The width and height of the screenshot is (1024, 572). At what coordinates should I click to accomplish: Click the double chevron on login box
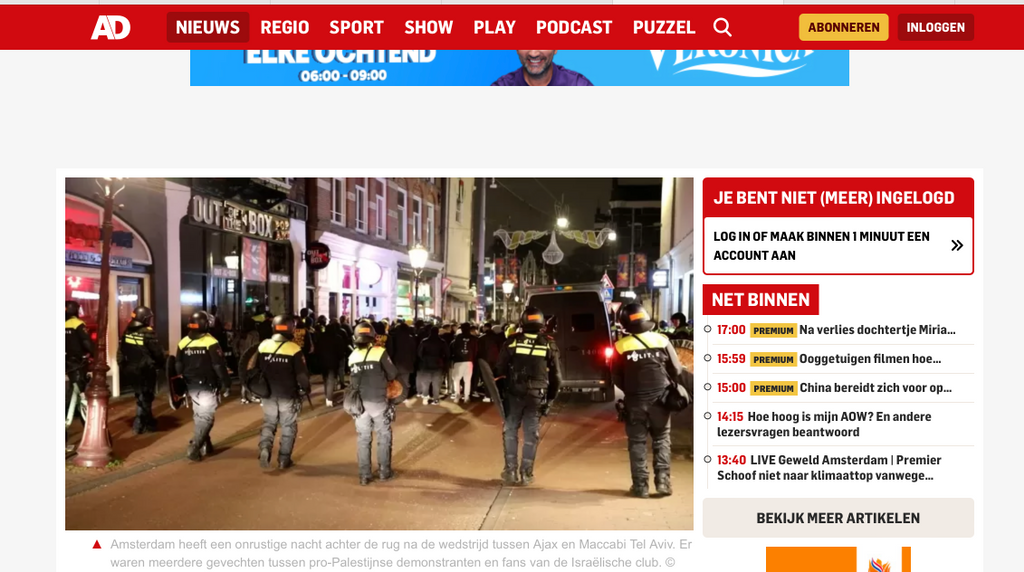pos(957,246)
